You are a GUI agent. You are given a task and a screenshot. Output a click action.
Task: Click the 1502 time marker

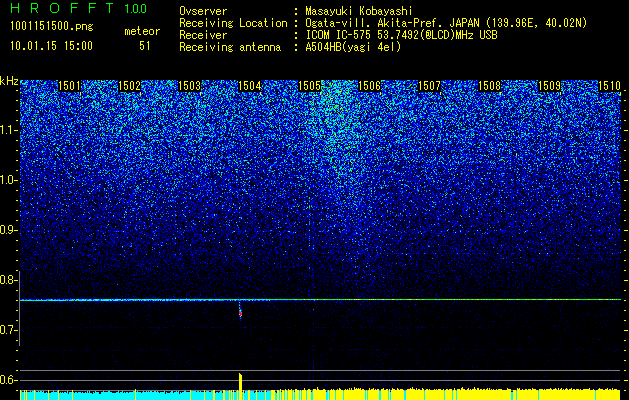[x=130, y=86]
